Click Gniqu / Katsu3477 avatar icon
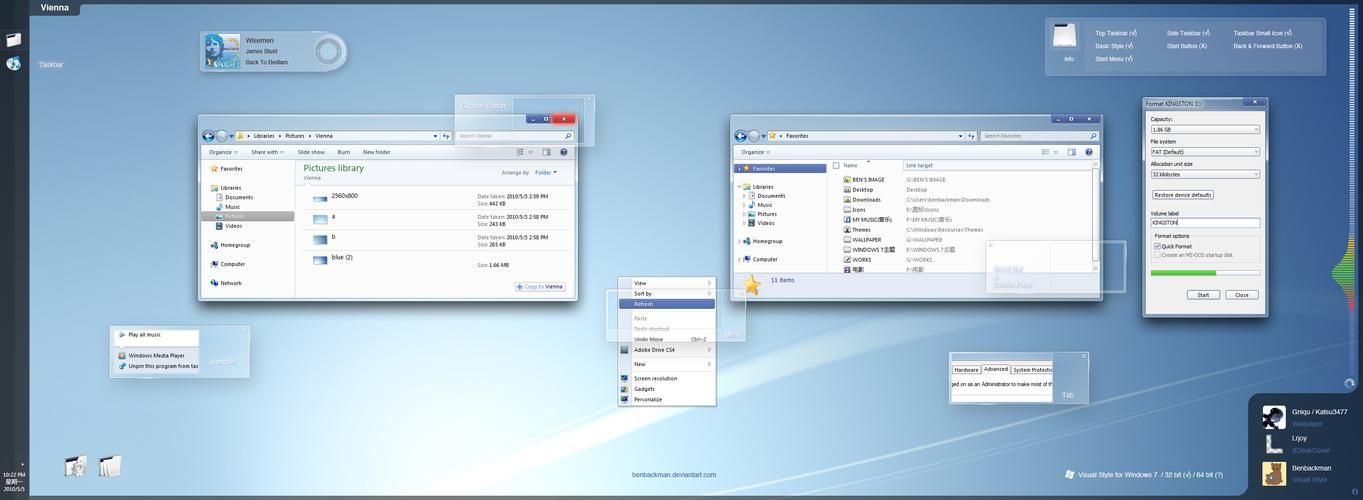The width and height of the screenshot is (1363, 500). 1274,417
